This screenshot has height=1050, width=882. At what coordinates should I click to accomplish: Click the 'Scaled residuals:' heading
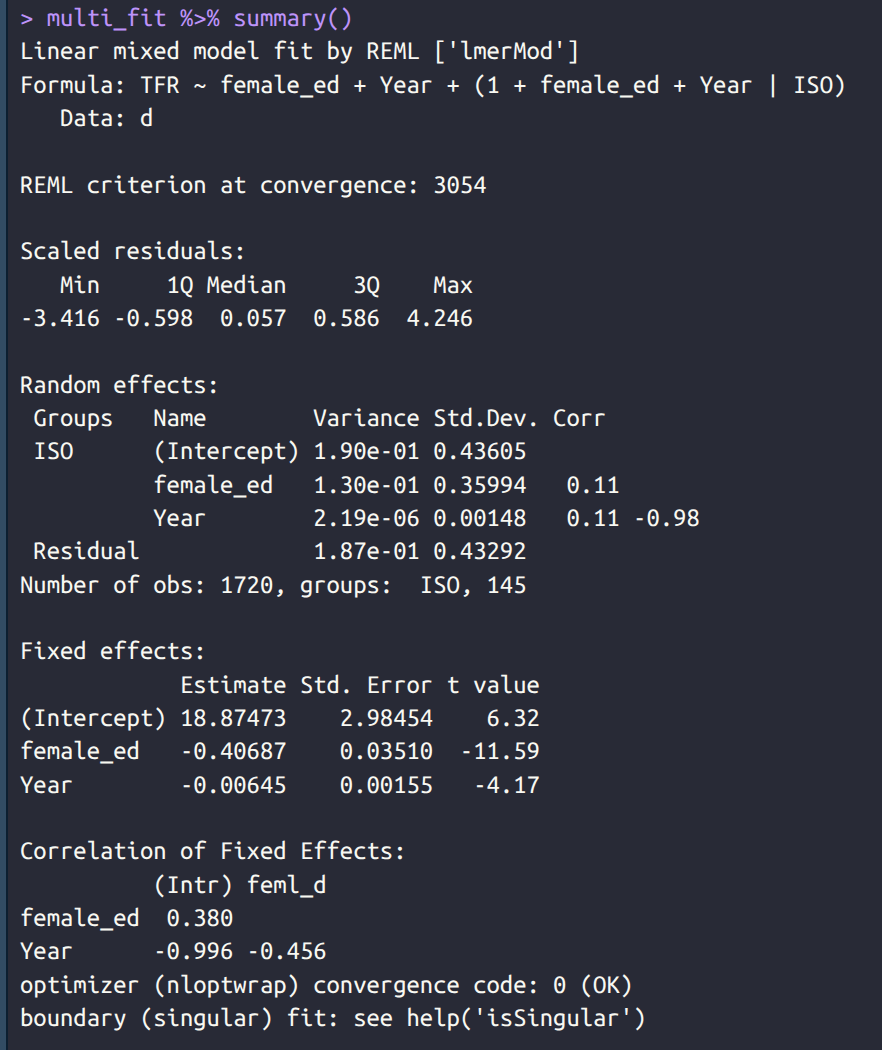tap(133, 251)
